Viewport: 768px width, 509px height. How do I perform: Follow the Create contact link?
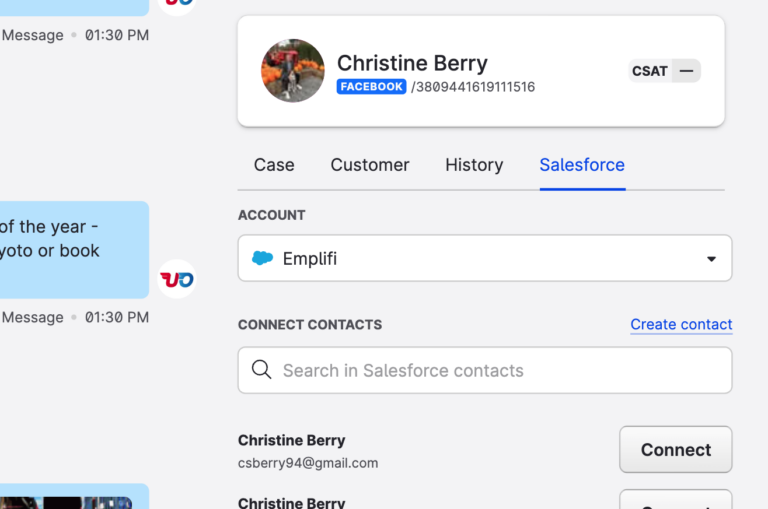pyautogui.click(x=681, y=324)
